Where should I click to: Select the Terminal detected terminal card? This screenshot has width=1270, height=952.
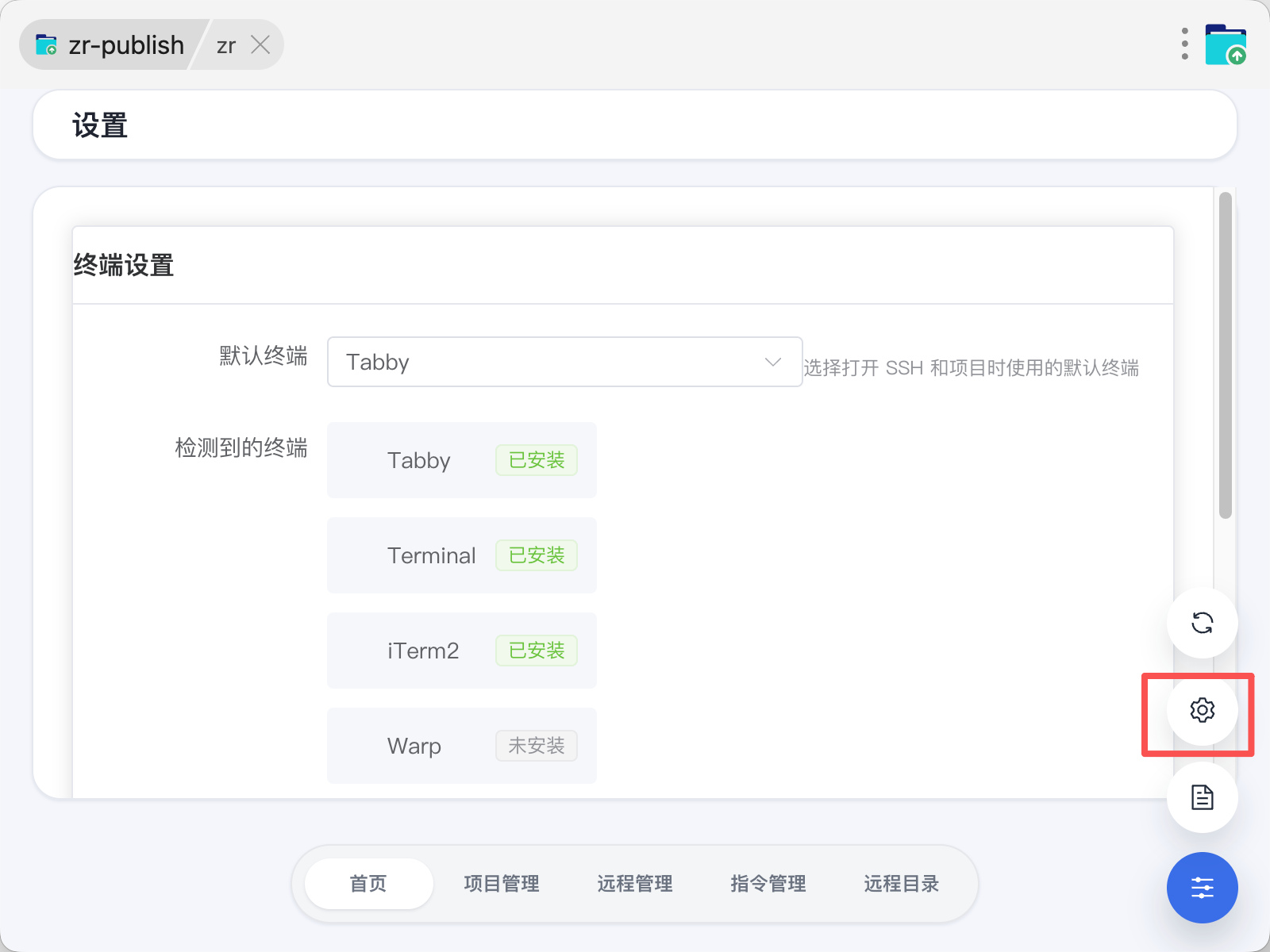point(461,555)
